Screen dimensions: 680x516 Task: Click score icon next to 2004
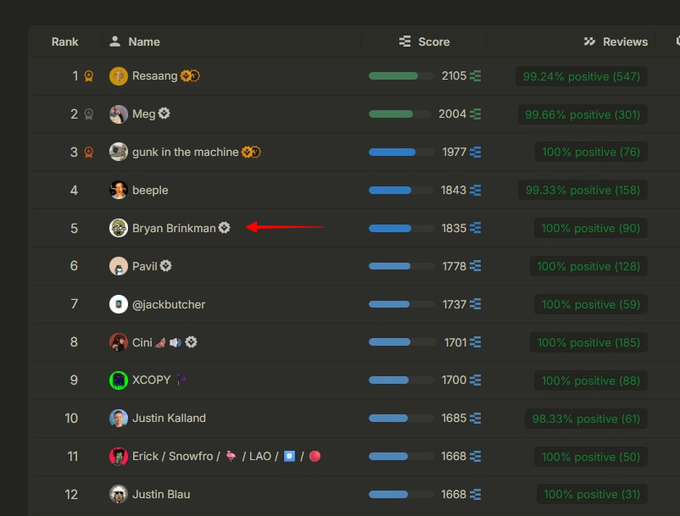[475, 114]
